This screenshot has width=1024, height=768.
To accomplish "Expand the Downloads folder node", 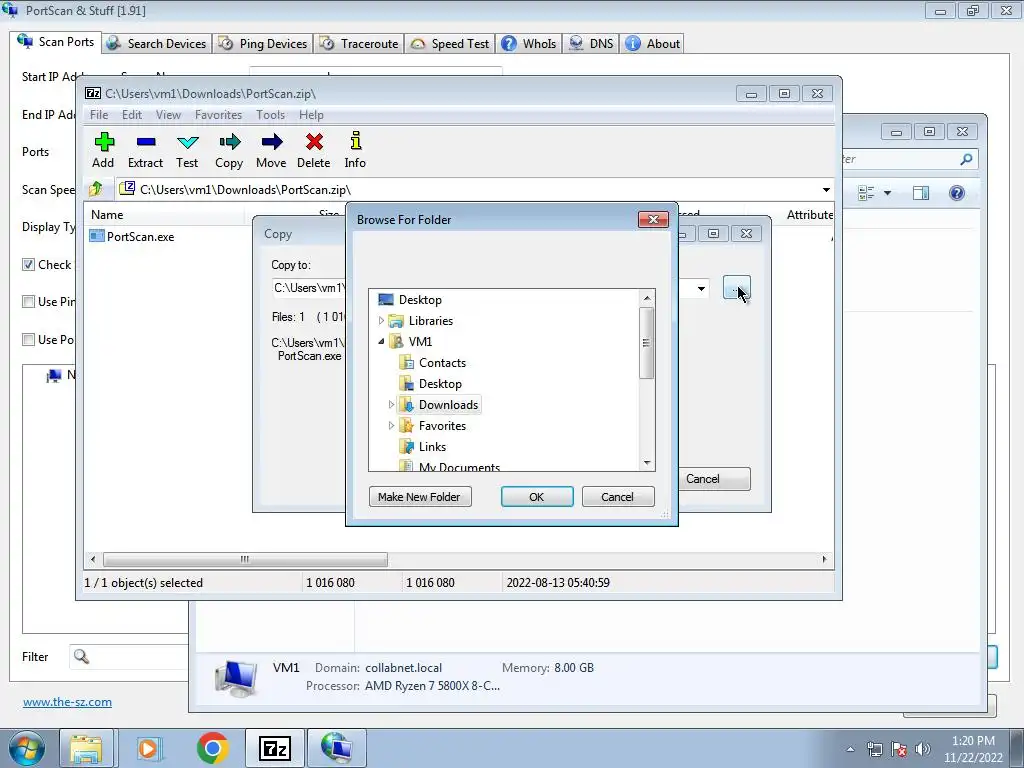I will (x=391, y=404).
